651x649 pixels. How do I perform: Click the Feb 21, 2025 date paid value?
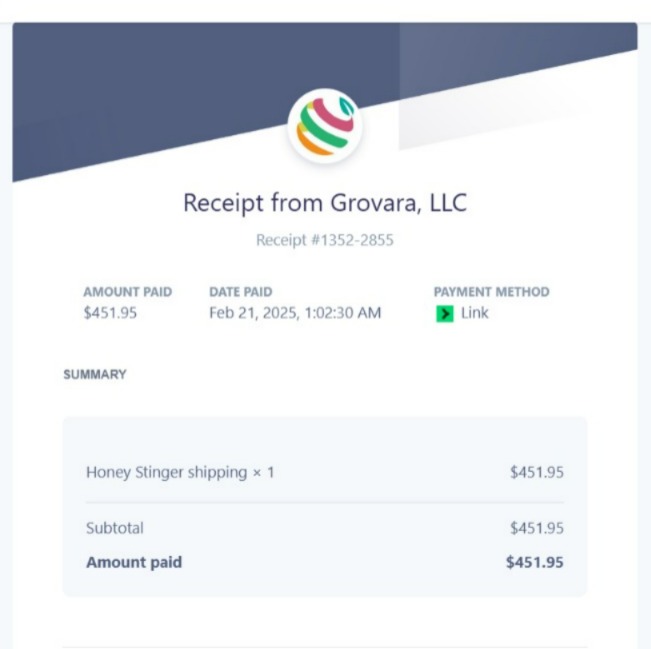coord(295,313)
